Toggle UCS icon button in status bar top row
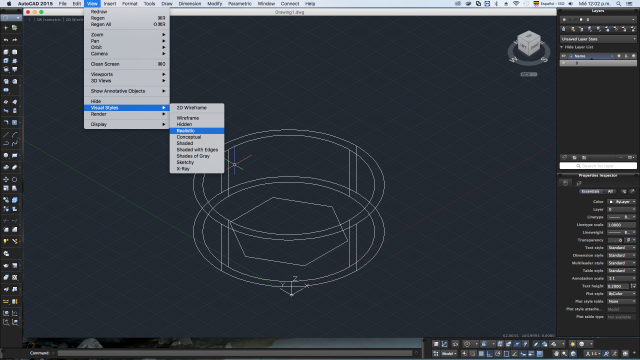This screenshot has width=640, height=360. pos(444,344)
